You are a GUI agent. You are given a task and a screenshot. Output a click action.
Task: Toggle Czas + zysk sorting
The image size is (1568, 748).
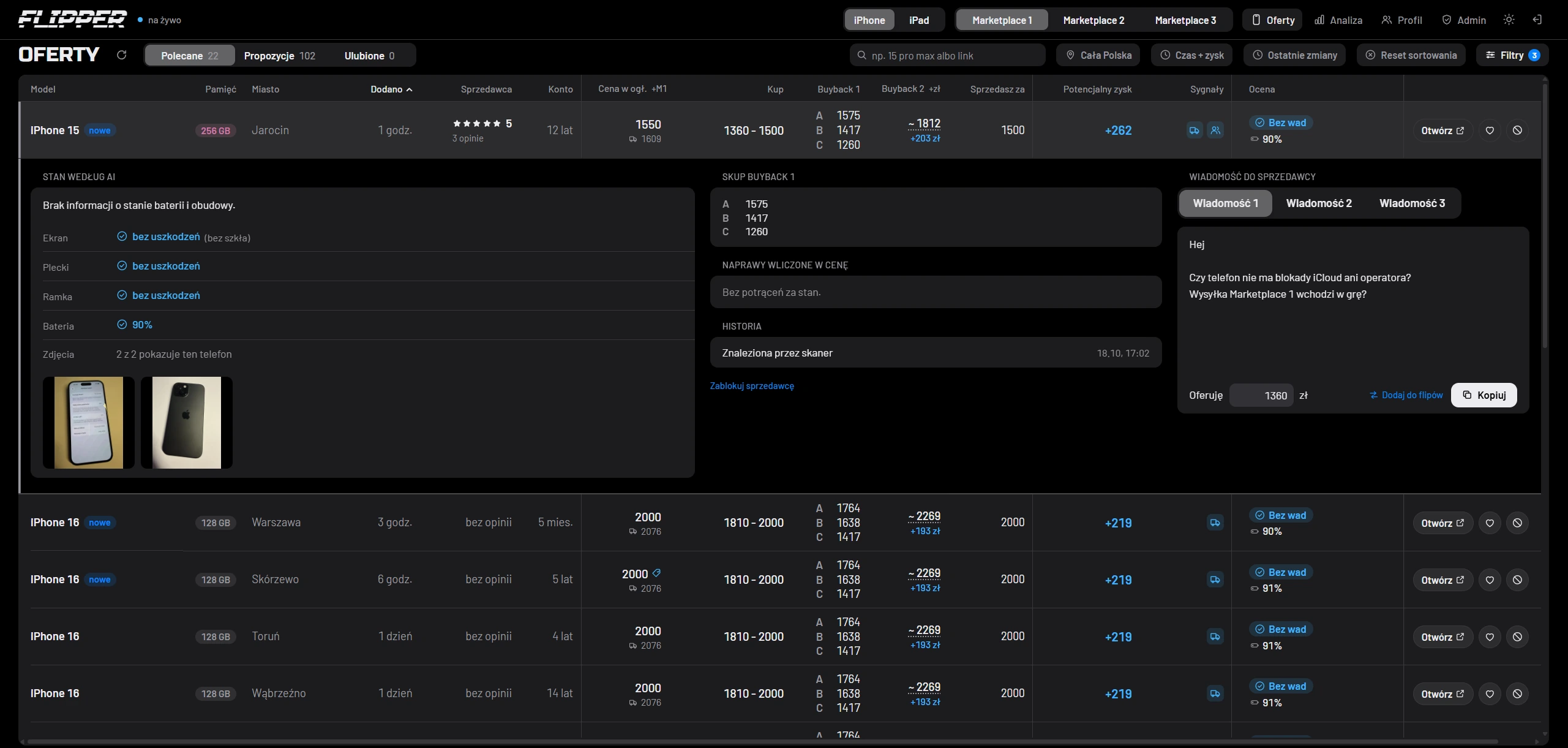[x=1192, y=55]
